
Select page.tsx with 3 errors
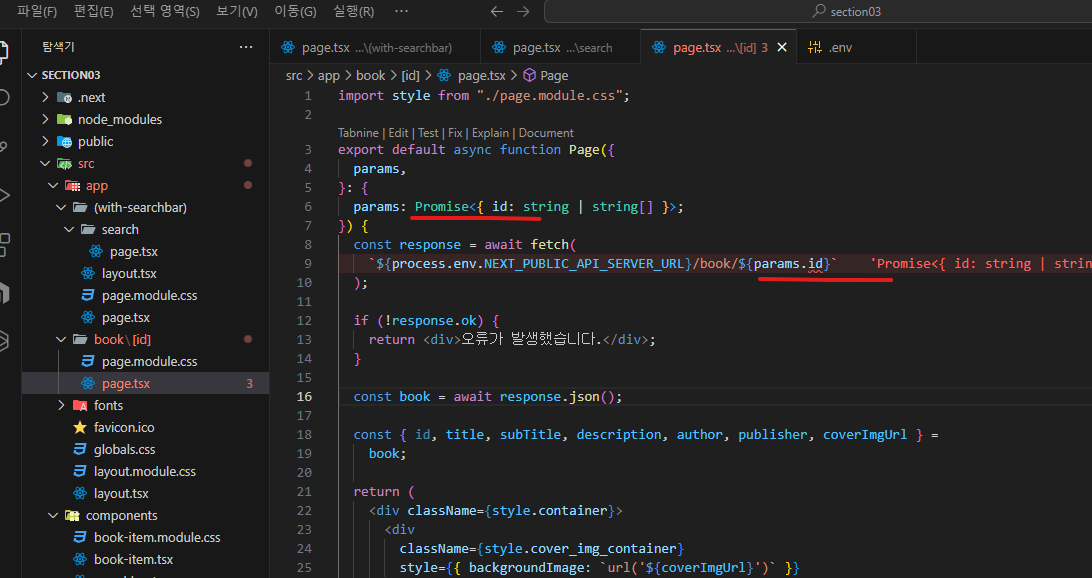[146, 384]
